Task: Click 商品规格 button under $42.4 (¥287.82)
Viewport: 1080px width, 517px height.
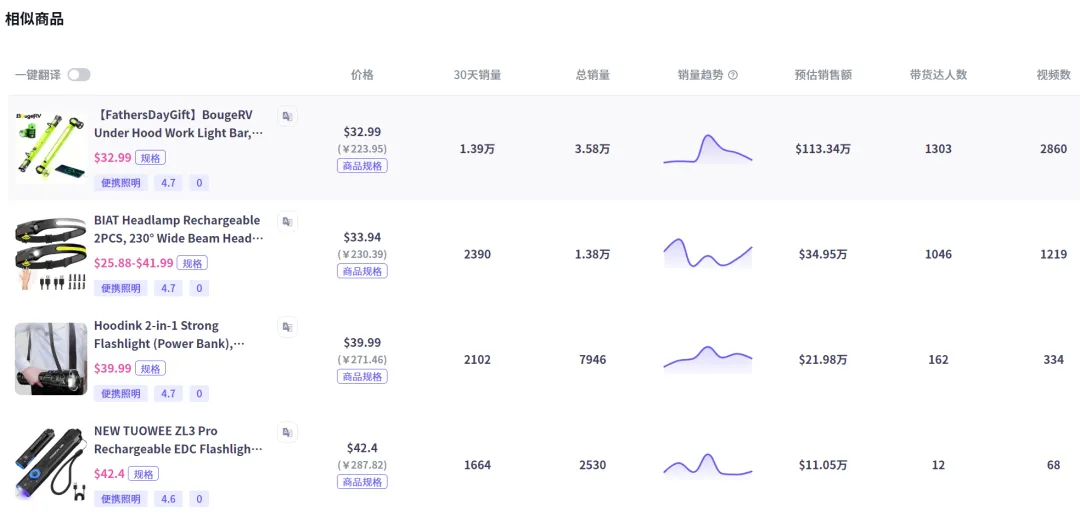Action: point(362,482)
